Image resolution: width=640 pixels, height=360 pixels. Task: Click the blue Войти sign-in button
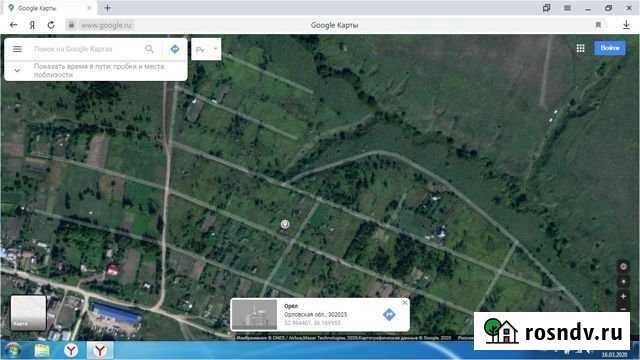click(x=610, y=48)
